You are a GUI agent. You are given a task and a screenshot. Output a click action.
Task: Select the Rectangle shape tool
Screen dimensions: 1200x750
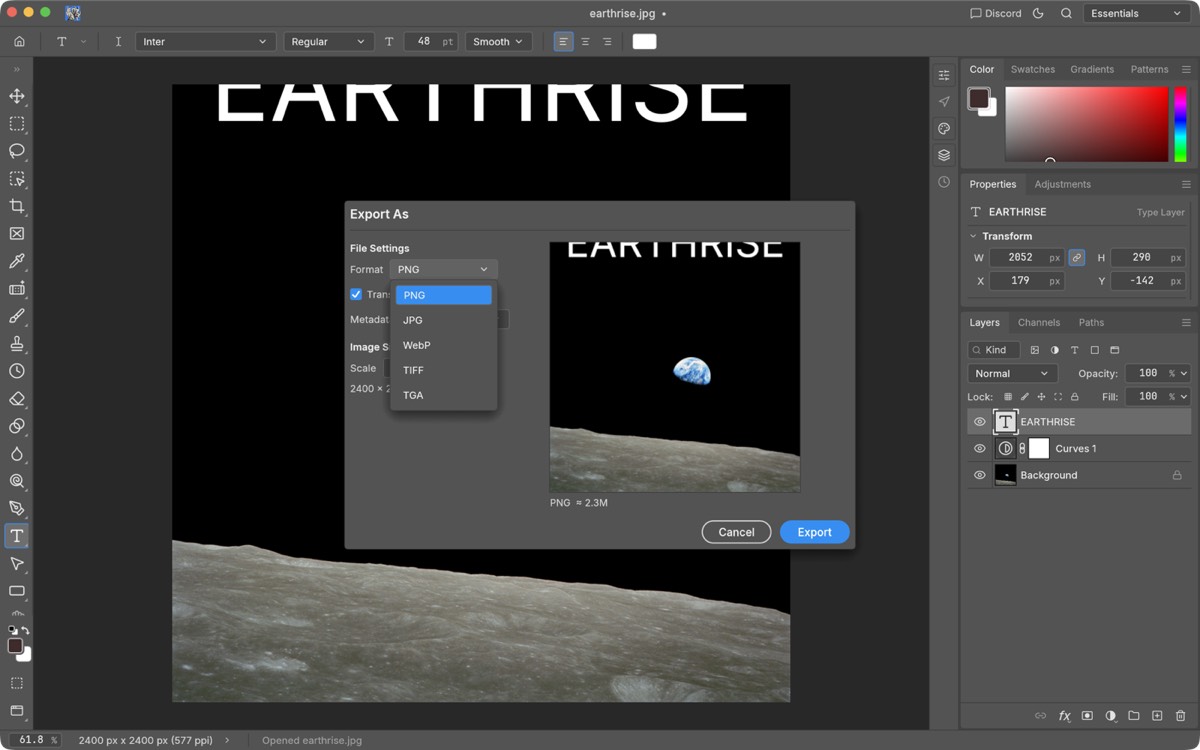pyautogui.click(x=17, y=591)
